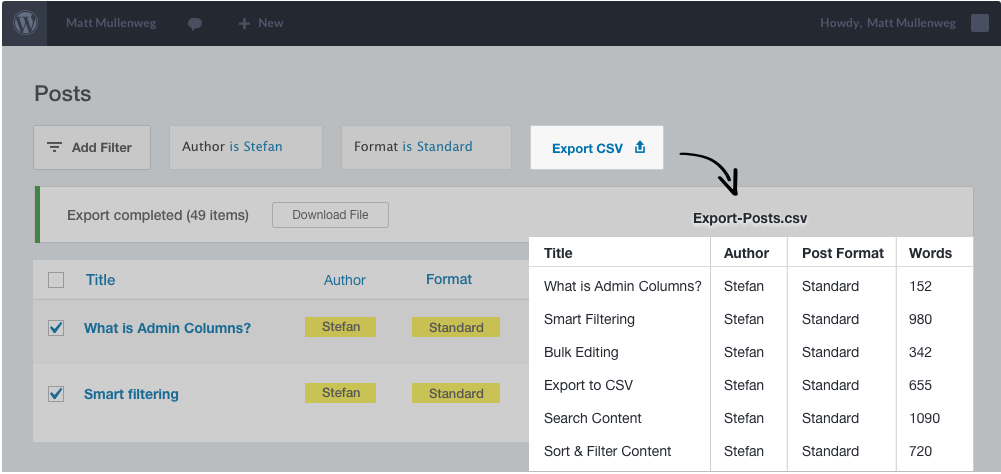
Task: Sort posts by Title column header
Action: click(100, 280)
